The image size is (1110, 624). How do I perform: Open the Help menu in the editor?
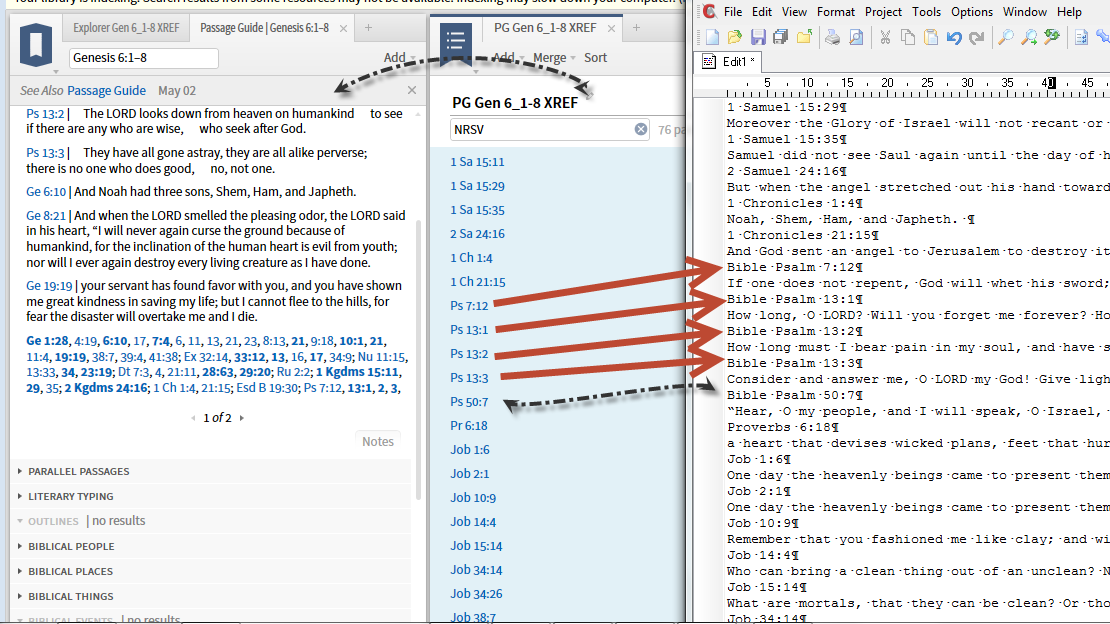pos(1069,11)
